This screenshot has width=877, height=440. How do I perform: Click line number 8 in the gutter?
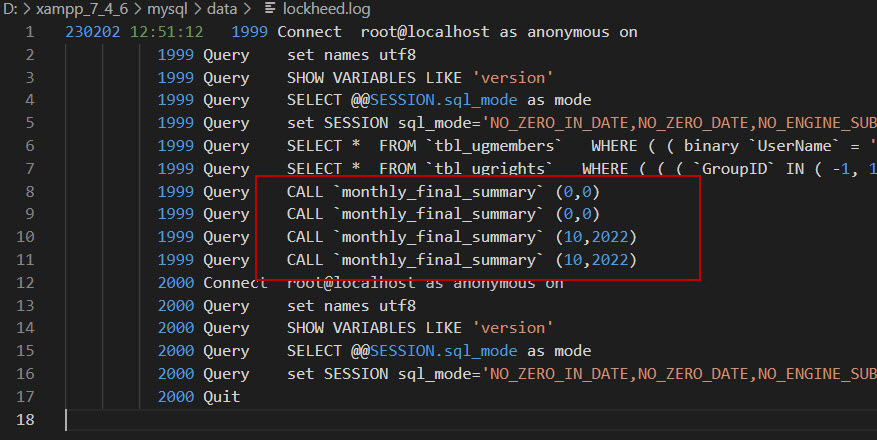pos(29,192)
